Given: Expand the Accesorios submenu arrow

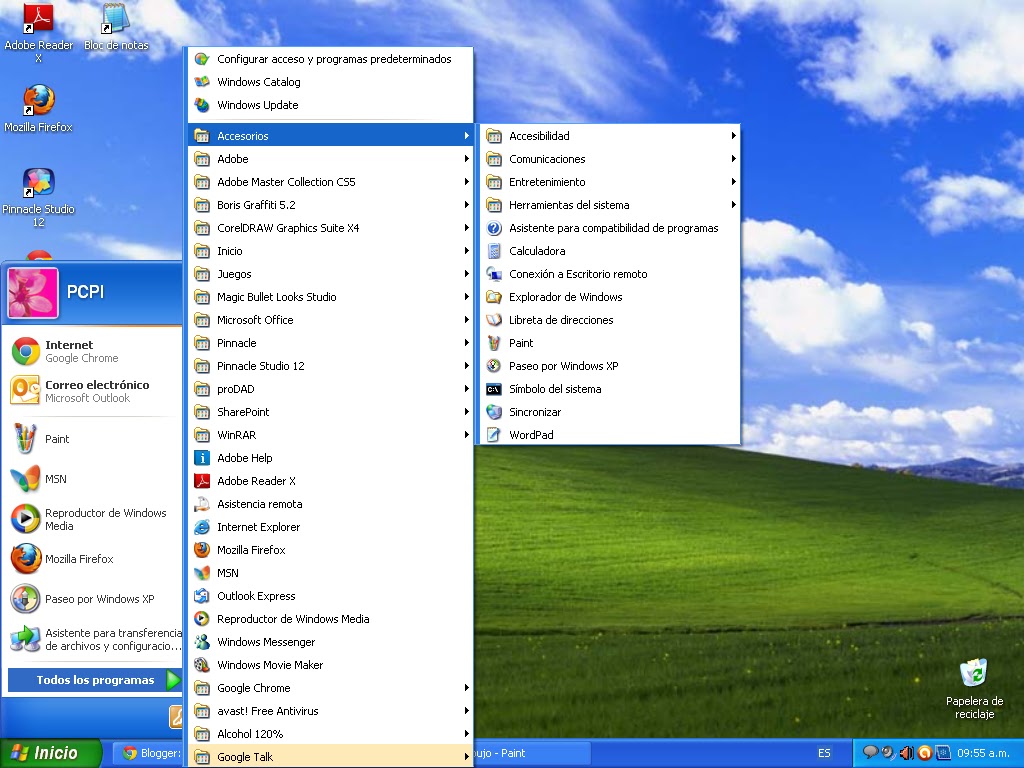Looking at the screenshot, I should (466, 136).
